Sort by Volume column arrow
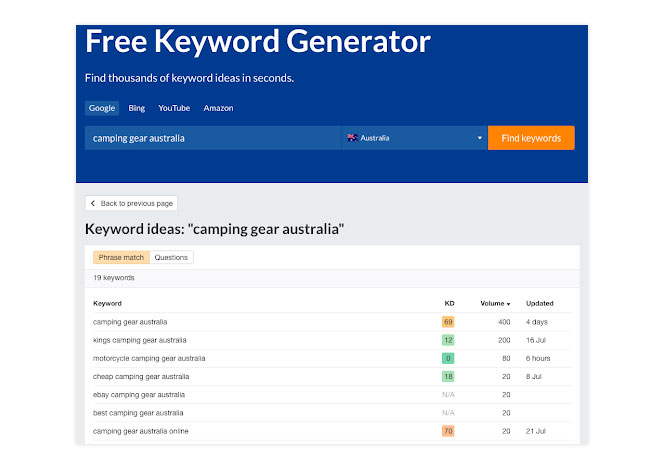The image size is (665, 473). tap(509, 304)
